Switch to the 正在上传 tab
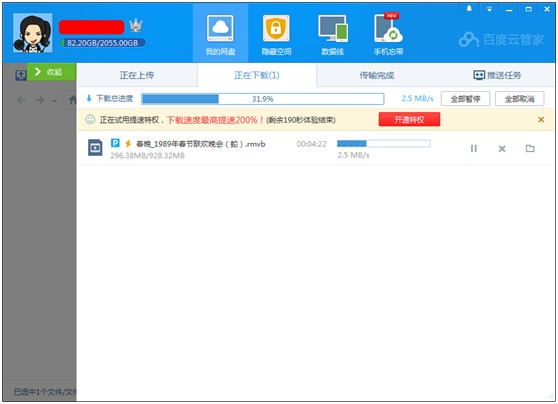This screenshot has height=404, width=558. tap(137, 75)
